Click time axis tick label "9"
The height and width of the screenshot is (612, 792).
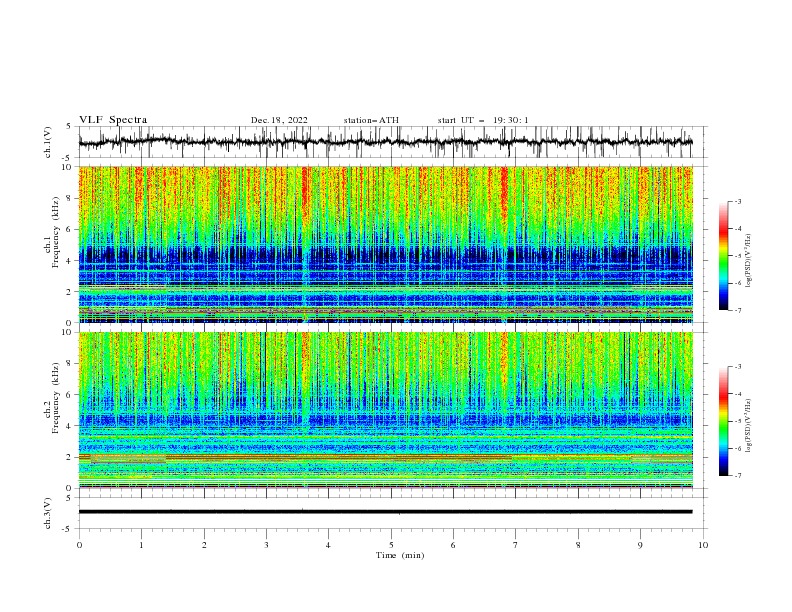tap(640, 545)
